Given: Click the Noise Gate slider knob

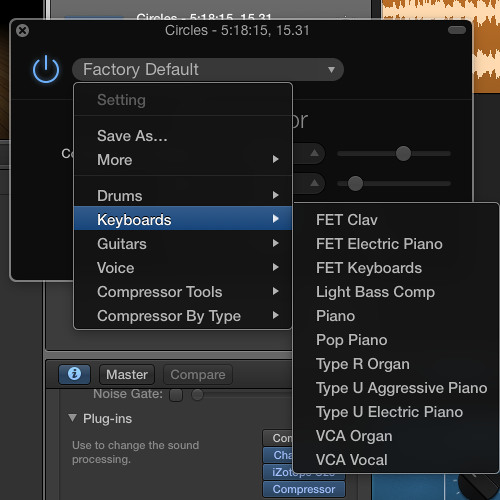Looking at the screenshot, I should coord(197,395).
